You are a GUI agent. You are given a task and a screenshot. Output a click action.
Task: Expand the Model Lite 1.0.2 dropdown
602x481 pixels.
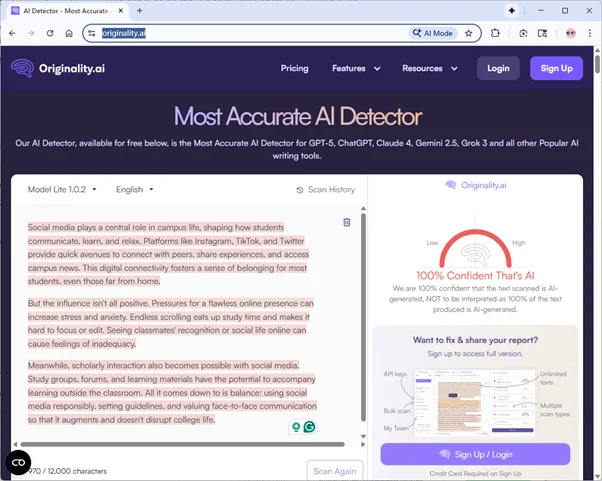tap(63, 189)
